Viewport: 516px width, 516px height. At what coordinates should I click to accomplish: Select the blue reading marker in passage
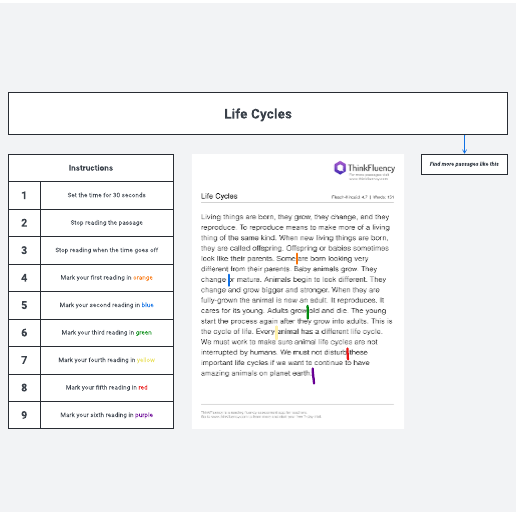(x=229, y=279)
